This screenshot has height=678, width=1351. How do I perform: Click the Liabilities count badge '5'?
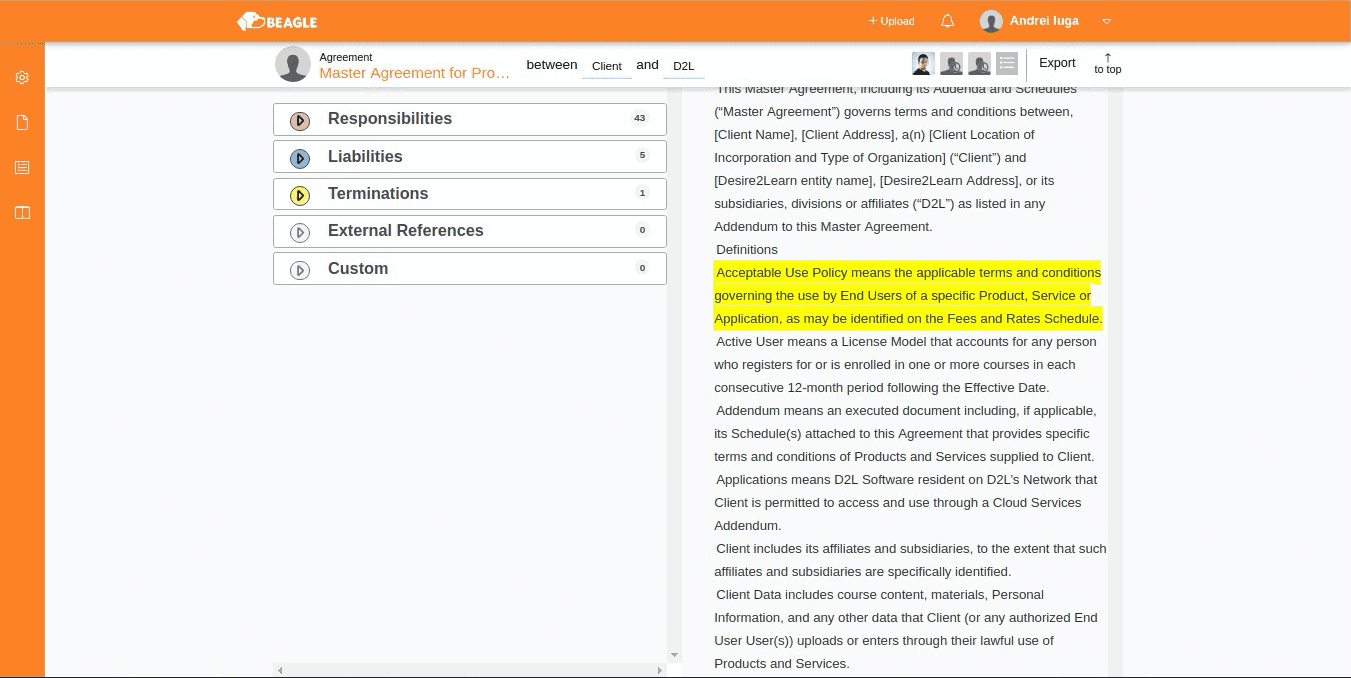(642, 155)
